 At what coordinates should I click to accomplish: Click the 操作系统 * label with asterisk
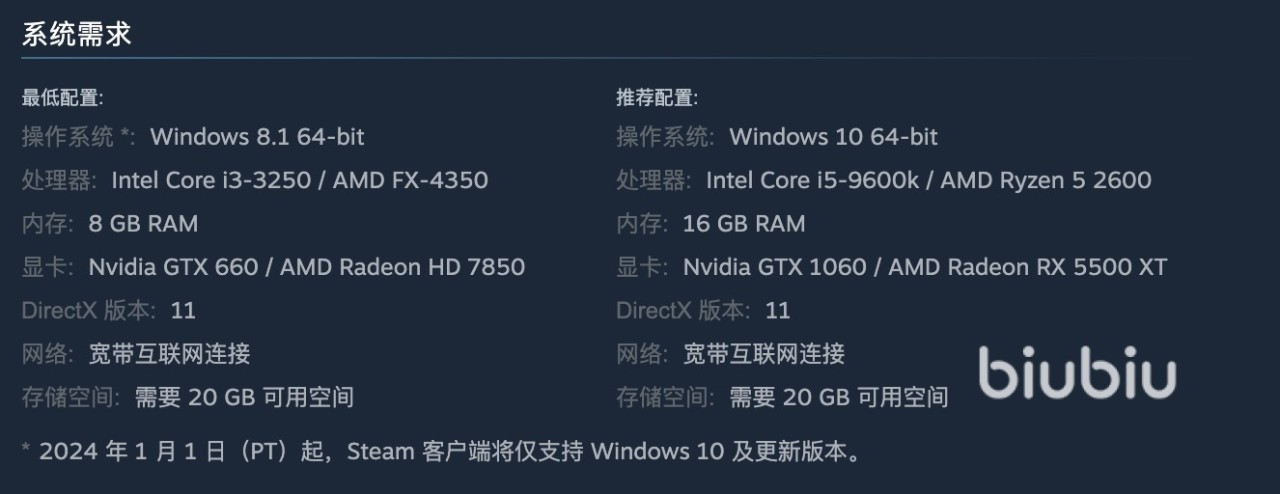78,137
